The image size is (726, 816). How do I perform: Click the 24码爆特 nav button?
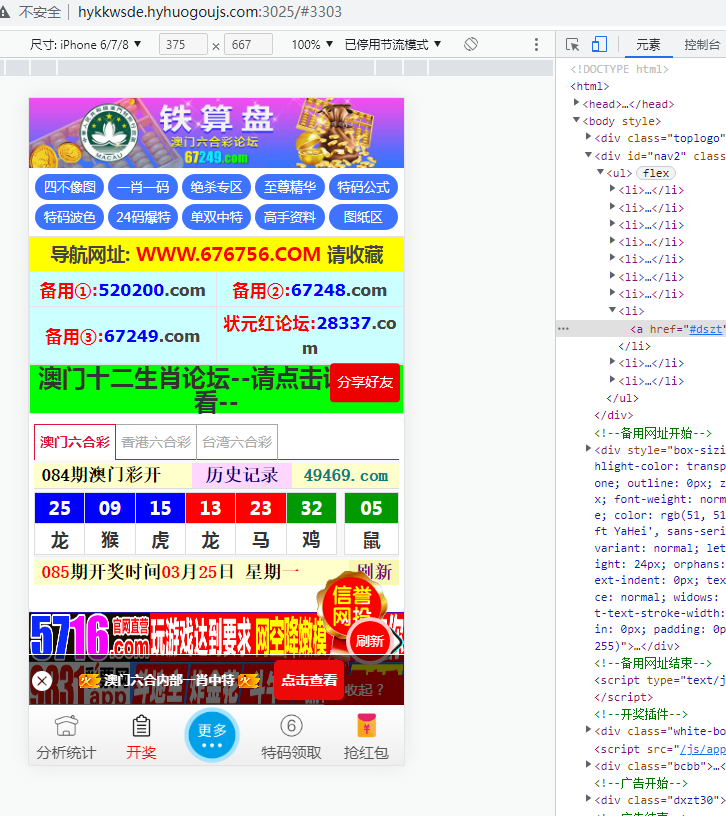point(143,217)
